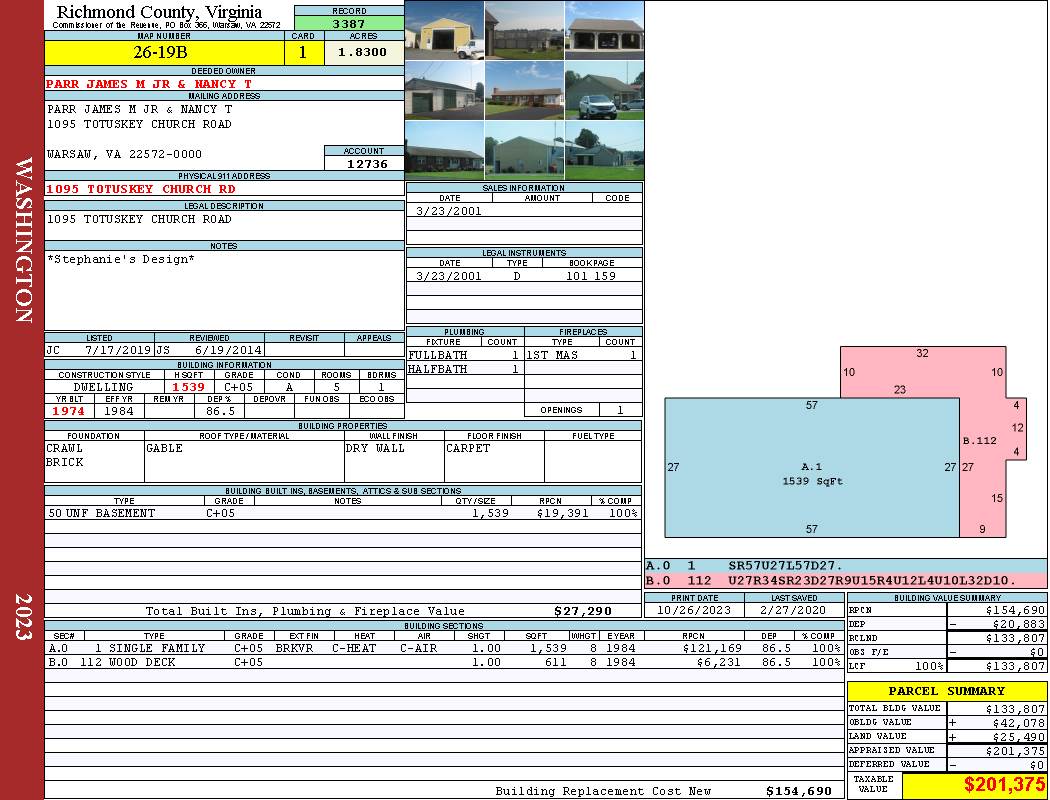Click the built-ins total $27,290
Screen dimensions: 1050x800
[x=583, y=611]
